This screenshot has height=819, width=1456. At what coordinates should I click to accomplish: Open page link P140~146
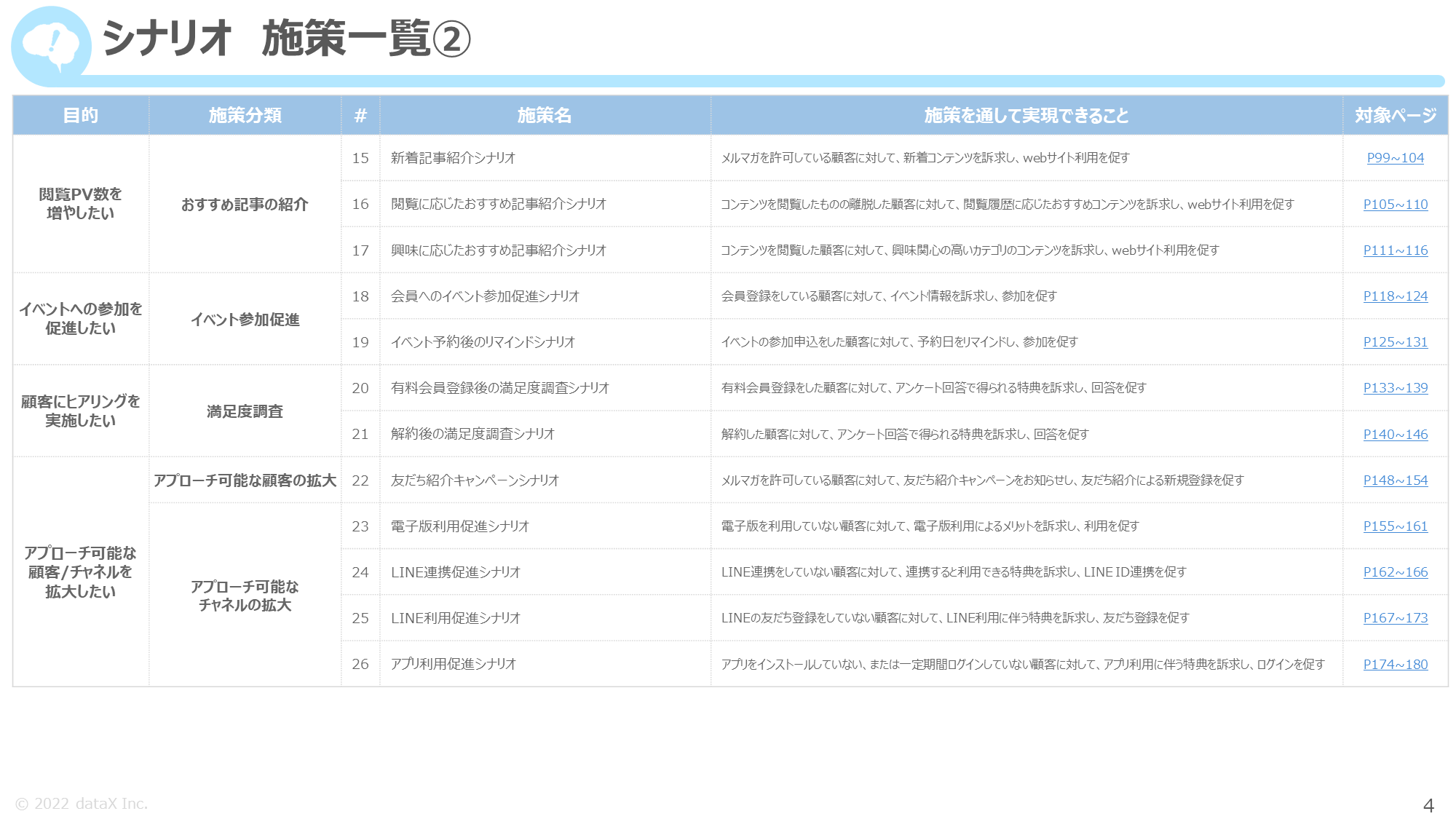1395,435
